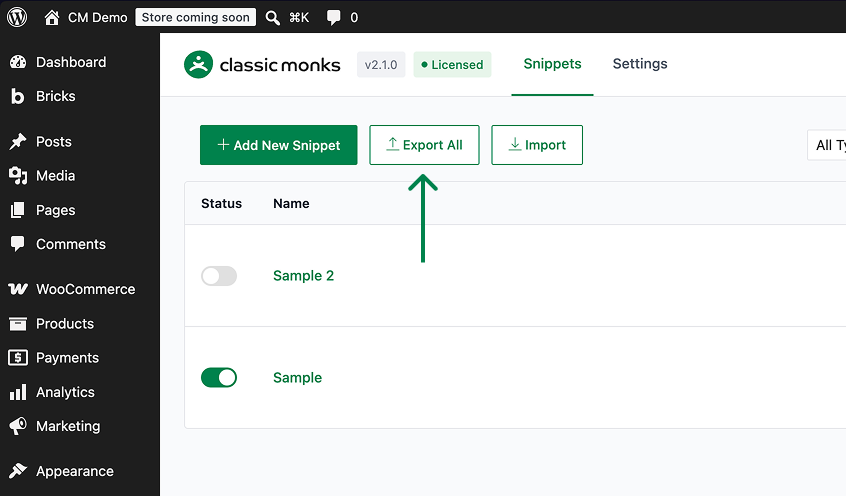This screenshot has width=846, height=496.
Task: Click the Products archive box icon
Action: tap(18, 323)
